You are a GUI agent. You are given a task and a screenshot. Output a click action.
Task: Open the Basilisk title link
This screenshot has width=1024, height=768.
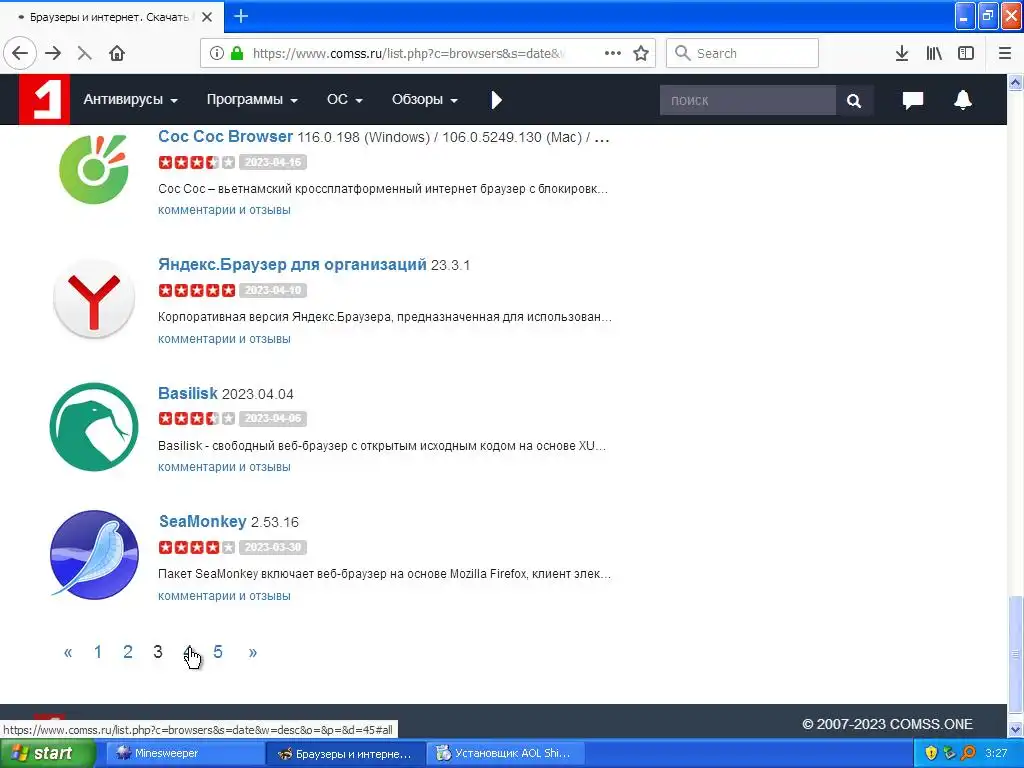(x=187, y=393)
